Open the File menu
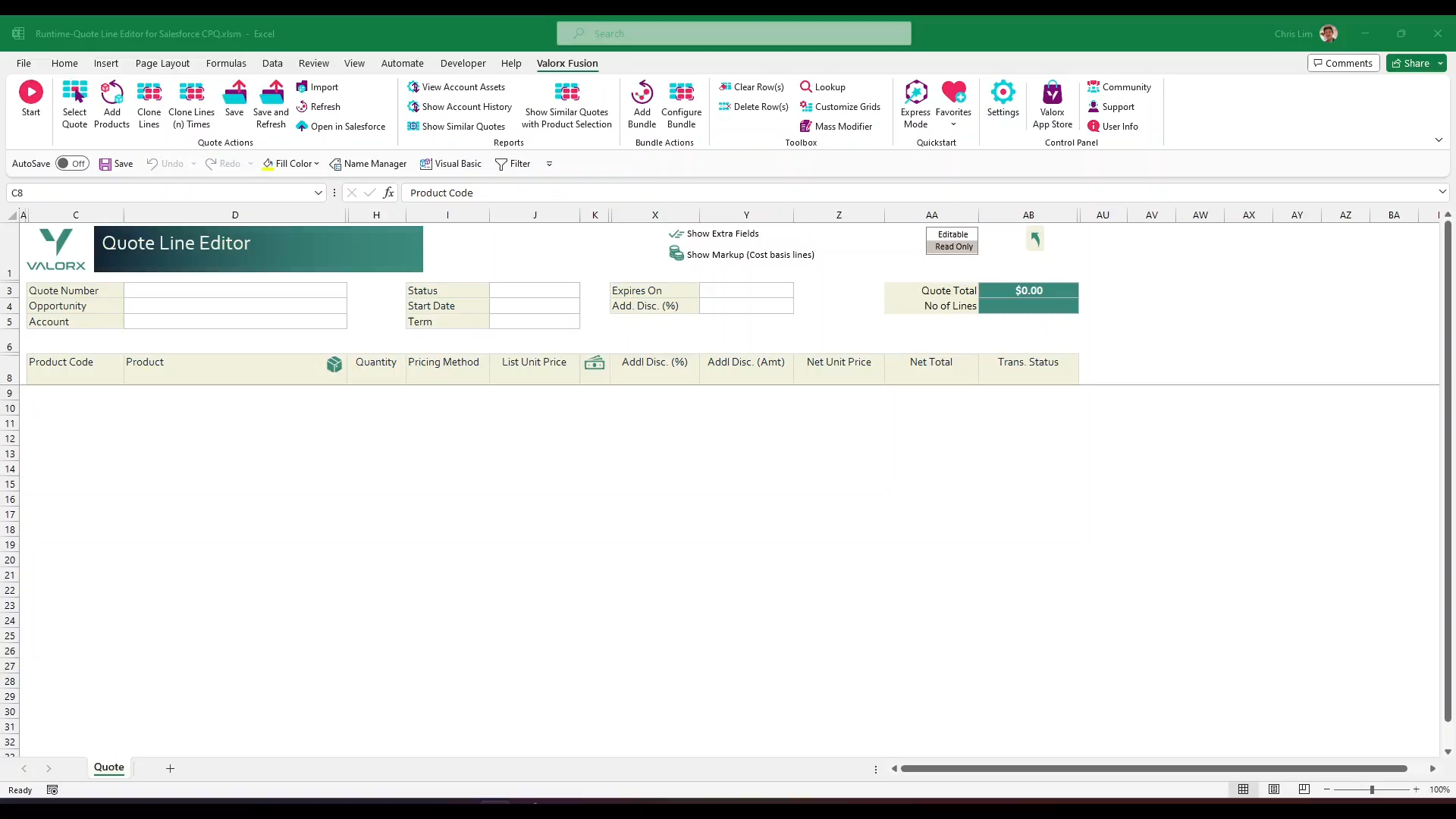 (x=24, y=63)
